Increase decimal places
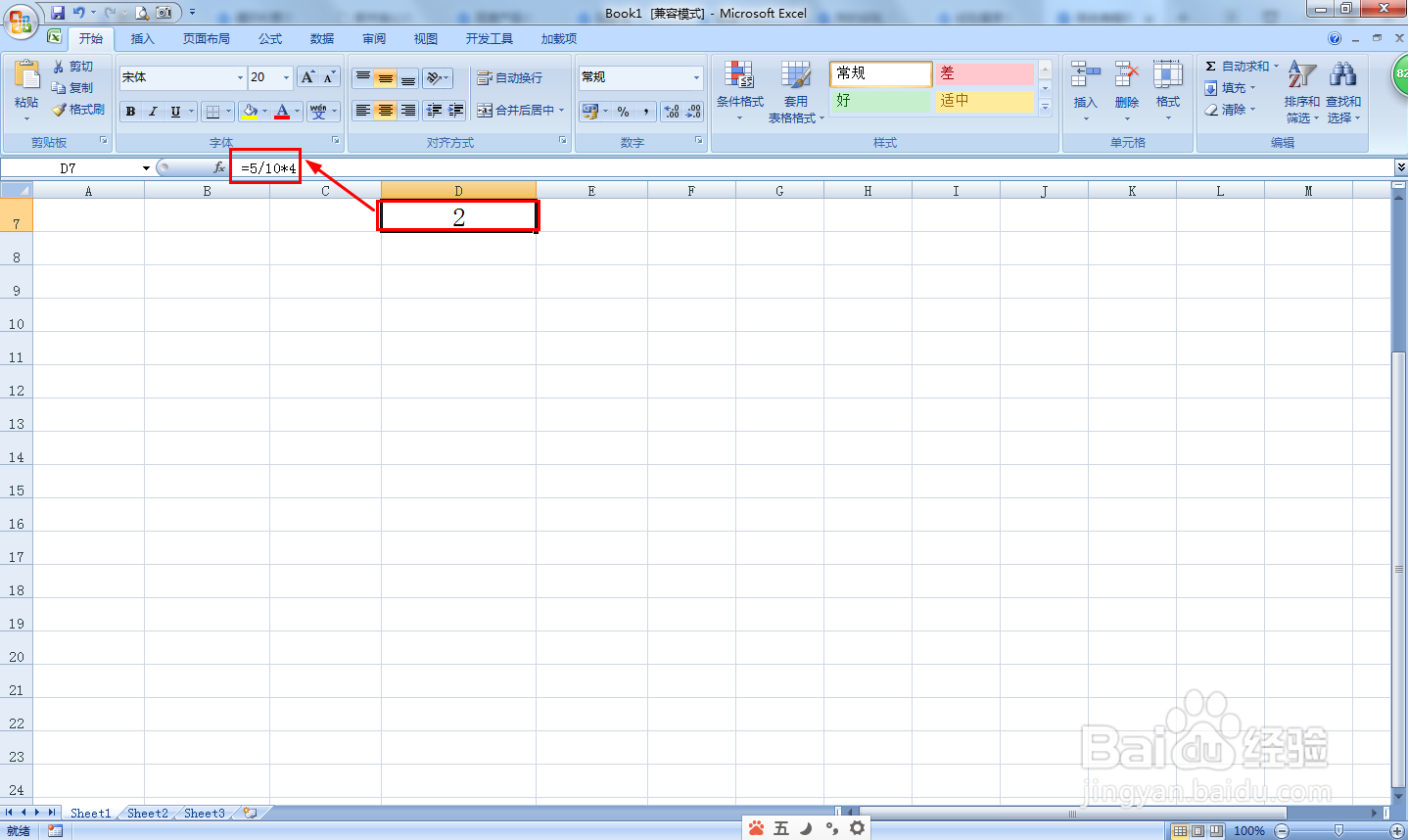This screenshot has width=1408, height=840. 672,112
